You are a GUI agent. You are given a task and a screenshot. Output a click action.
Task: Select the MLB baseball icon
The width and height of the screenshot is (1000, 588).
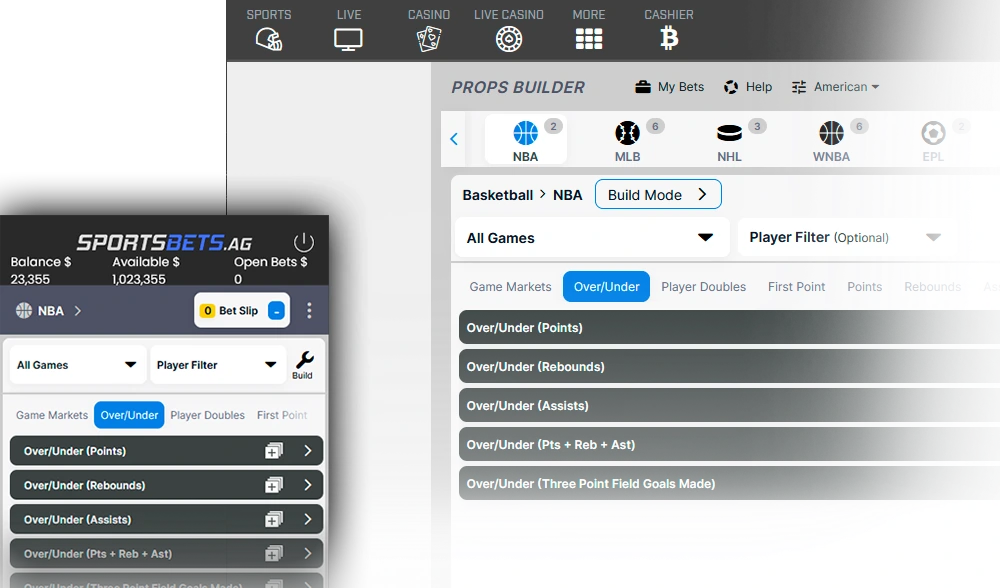[x=628, y=133]
